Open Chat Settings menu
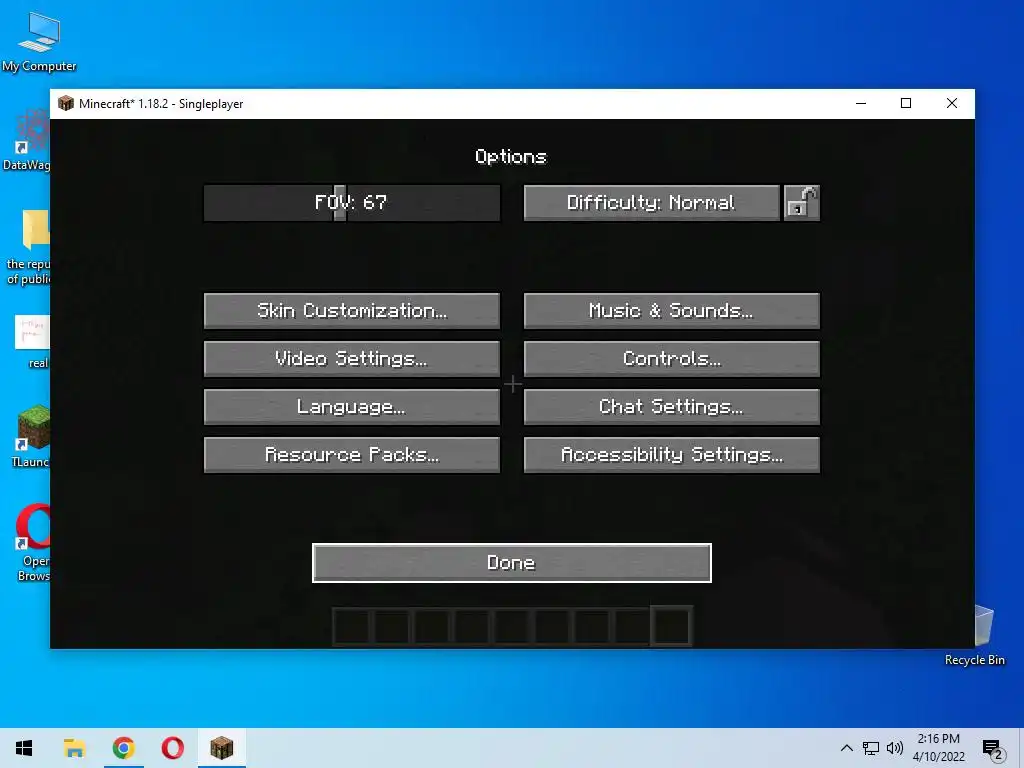This screenshot has width=1024, height=768. point(671,407)
